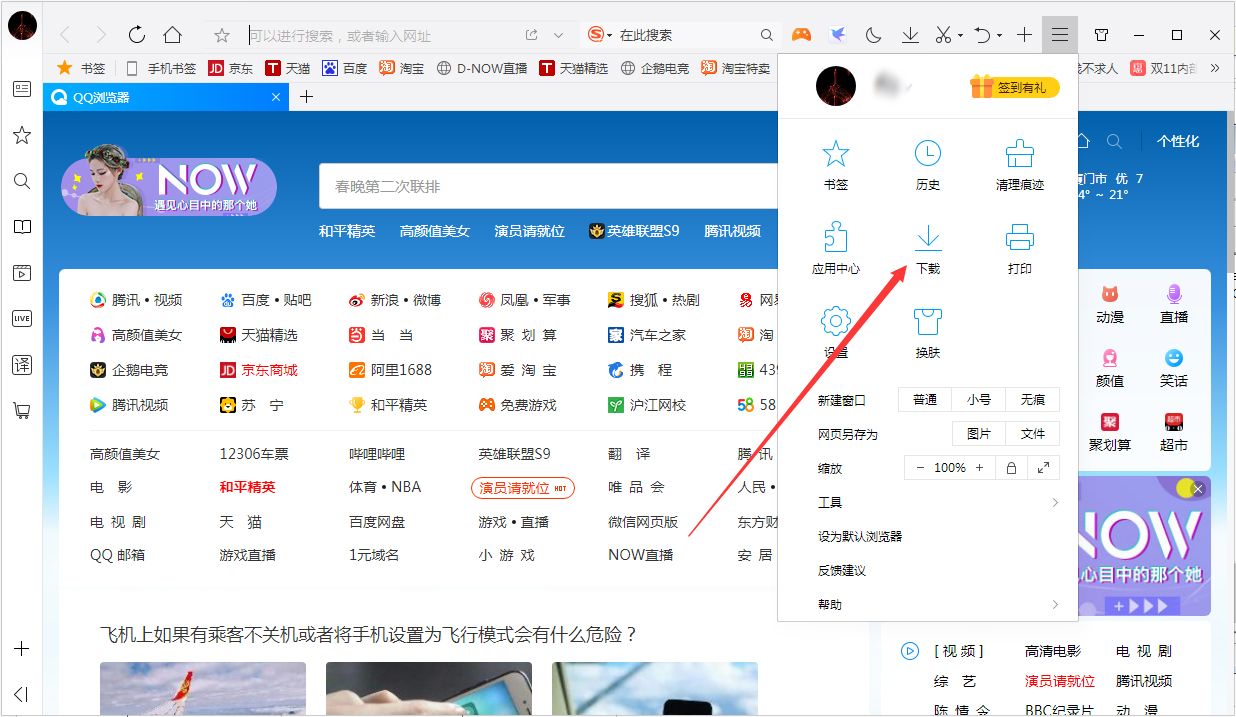Click 设为默认浏览器 in the menu
Viewport: 1236px width, 717px height.
click(860, 536)
